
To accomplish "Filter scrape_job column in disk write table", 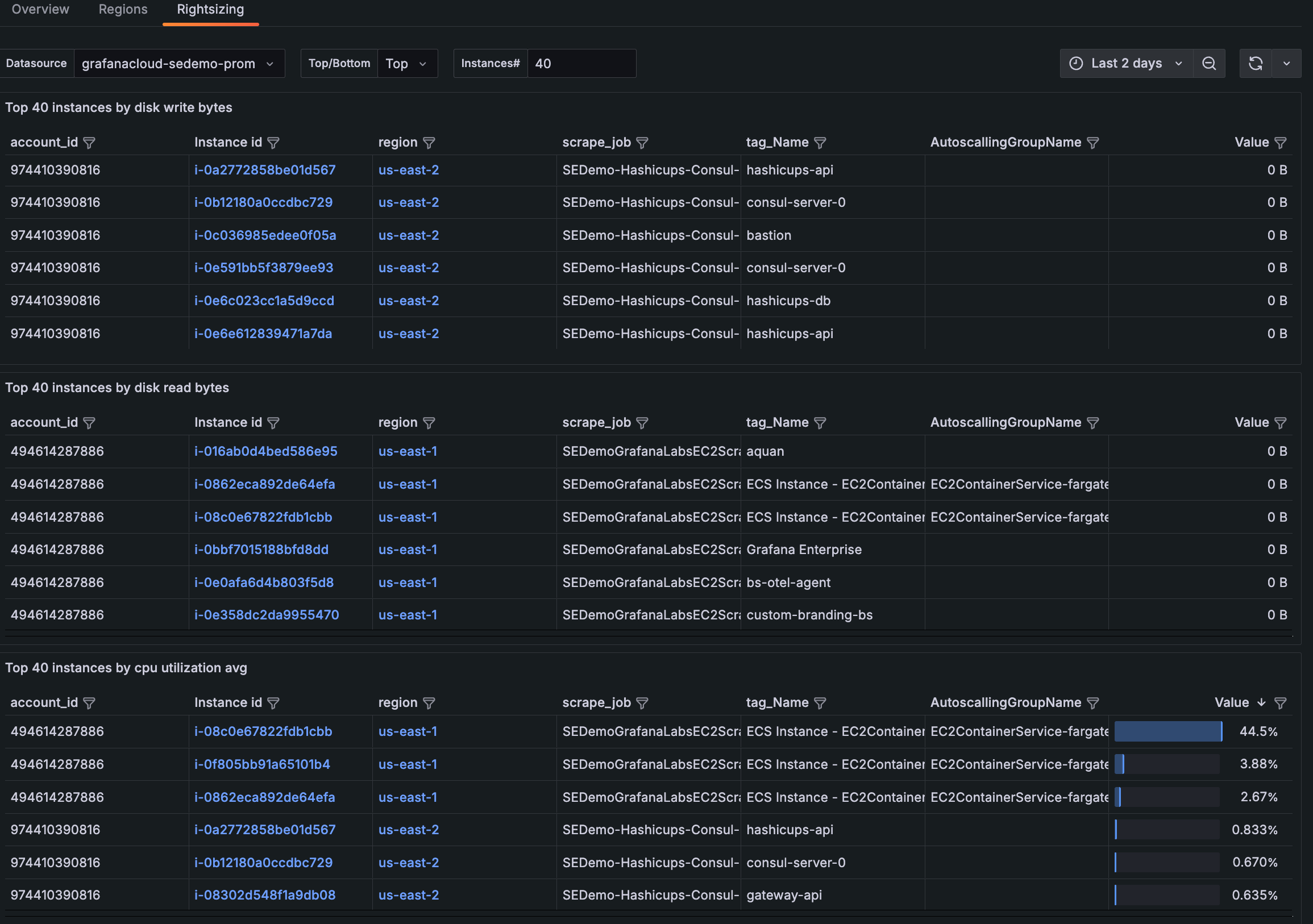I will click(x=642, y=143).
